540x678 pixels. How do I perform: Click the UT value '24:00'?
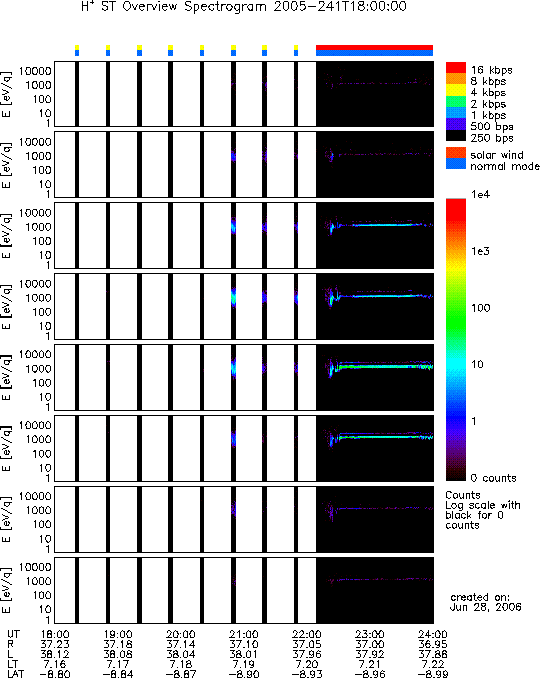click(432, 634)
